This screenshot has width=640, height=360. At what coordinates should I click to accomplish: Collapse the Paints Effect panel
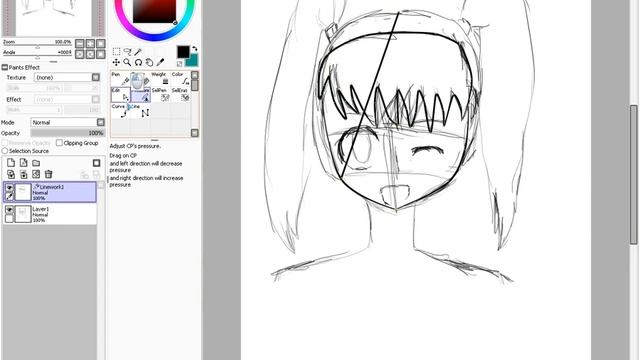coord(5,67)
